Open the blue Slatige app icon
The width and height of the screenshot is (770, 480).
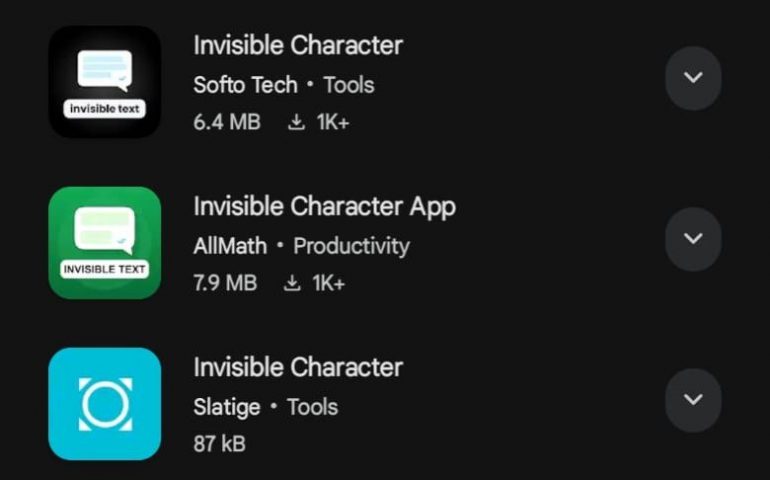tap(105, 404)
